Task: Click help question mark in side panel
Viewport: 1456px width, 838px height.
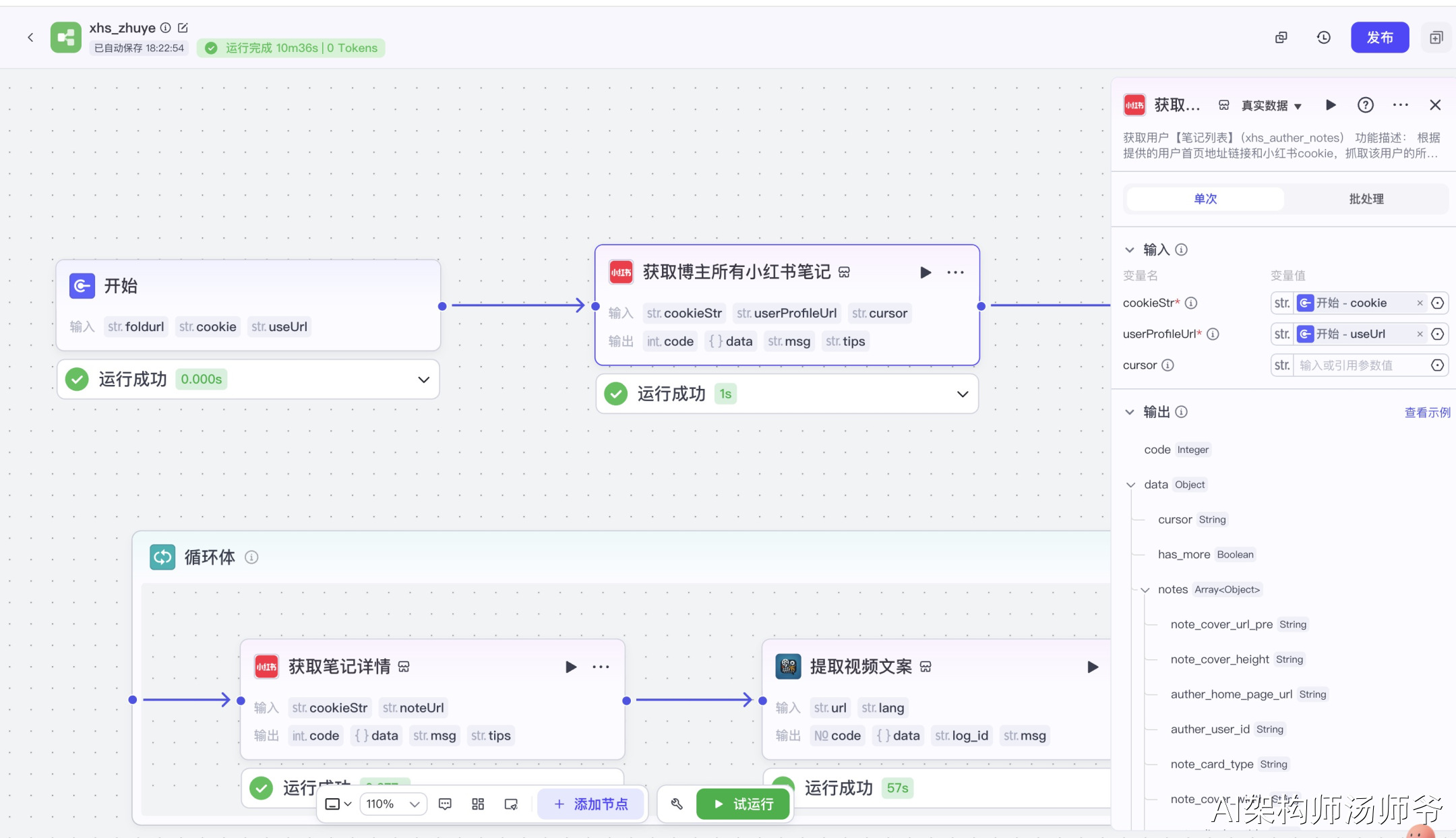Action: 1365,105
